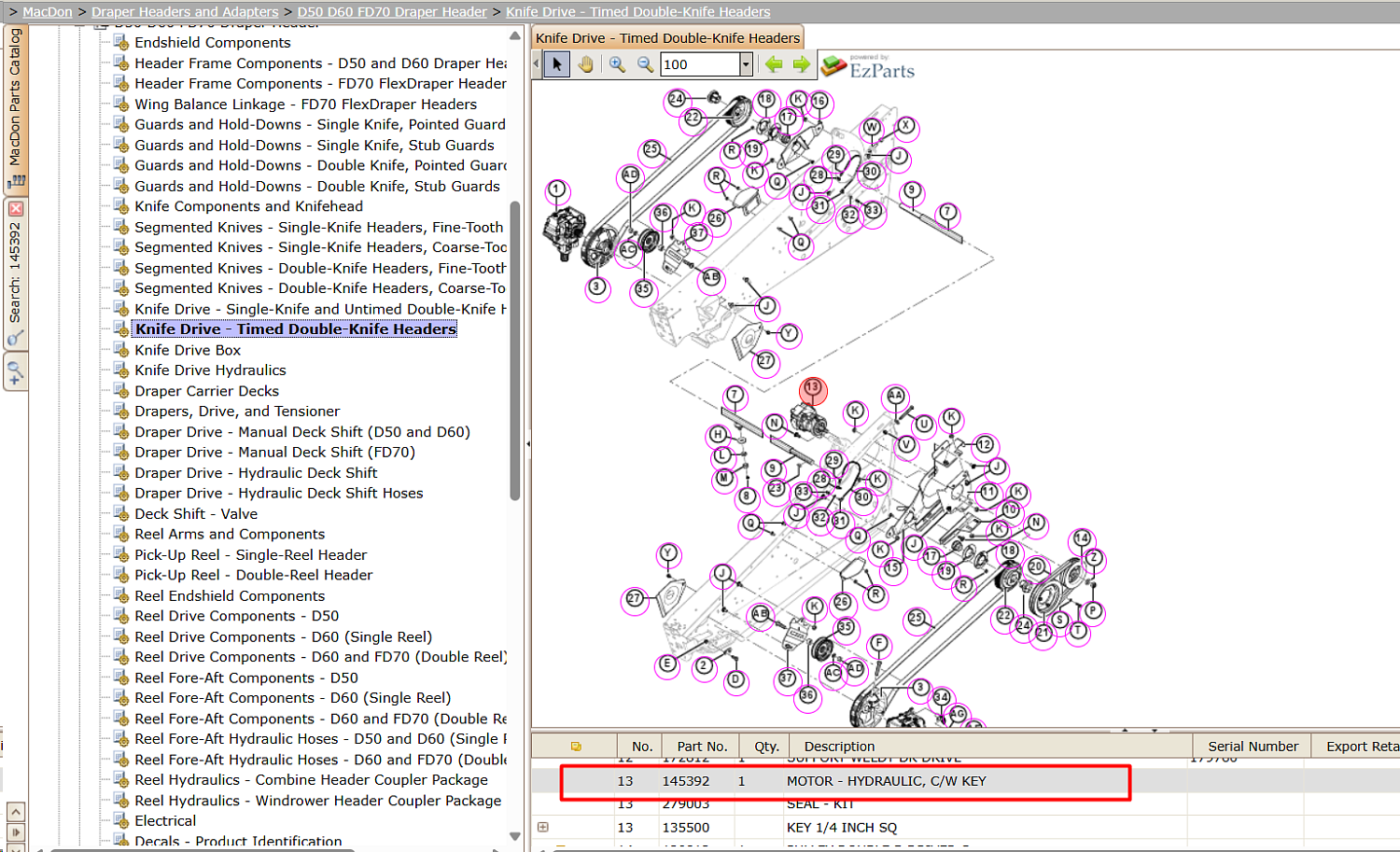Select part number 145392 cell

tap(686, 781)
